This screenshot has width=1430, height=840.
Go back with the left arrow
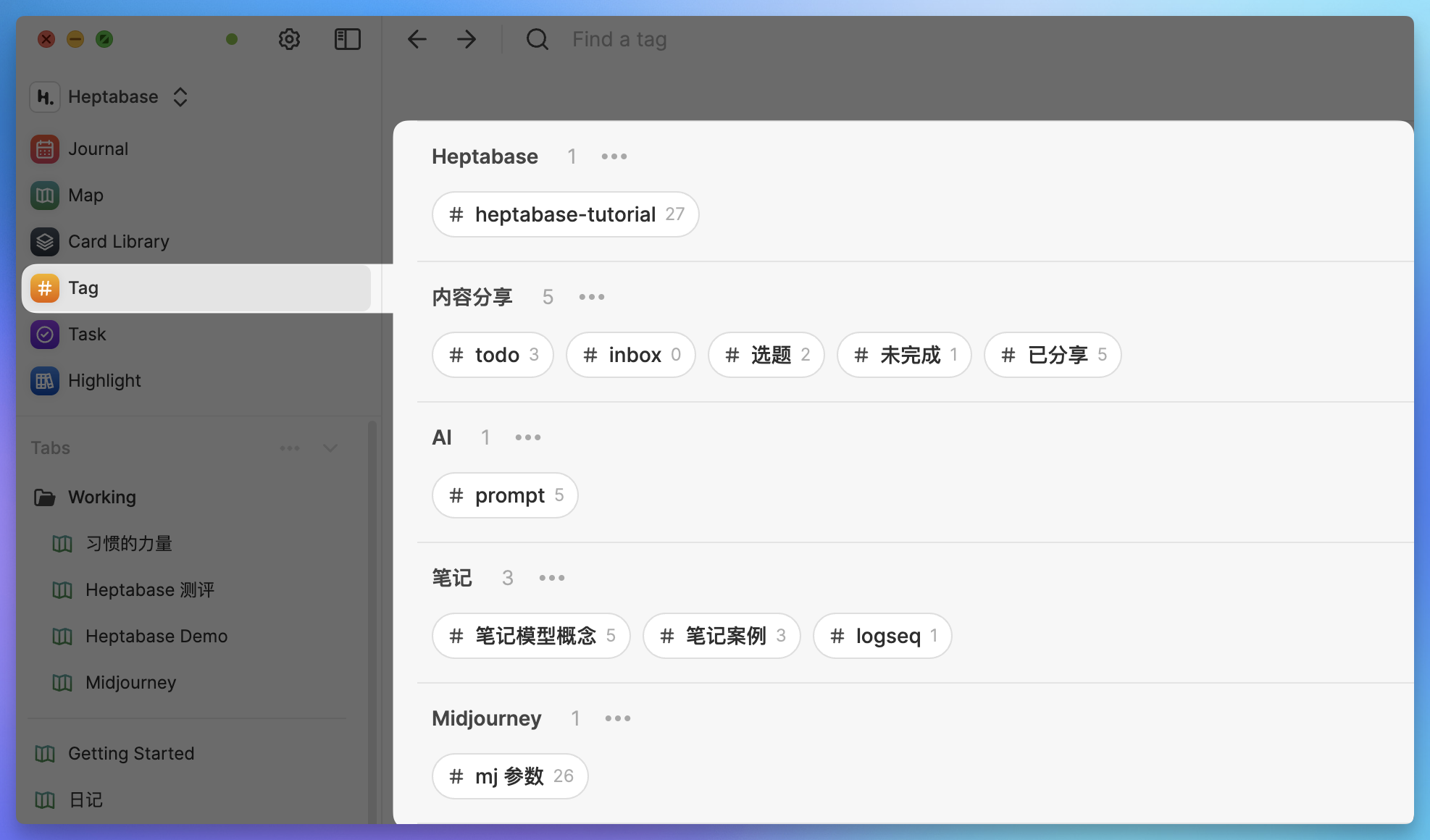click(417, 39)
